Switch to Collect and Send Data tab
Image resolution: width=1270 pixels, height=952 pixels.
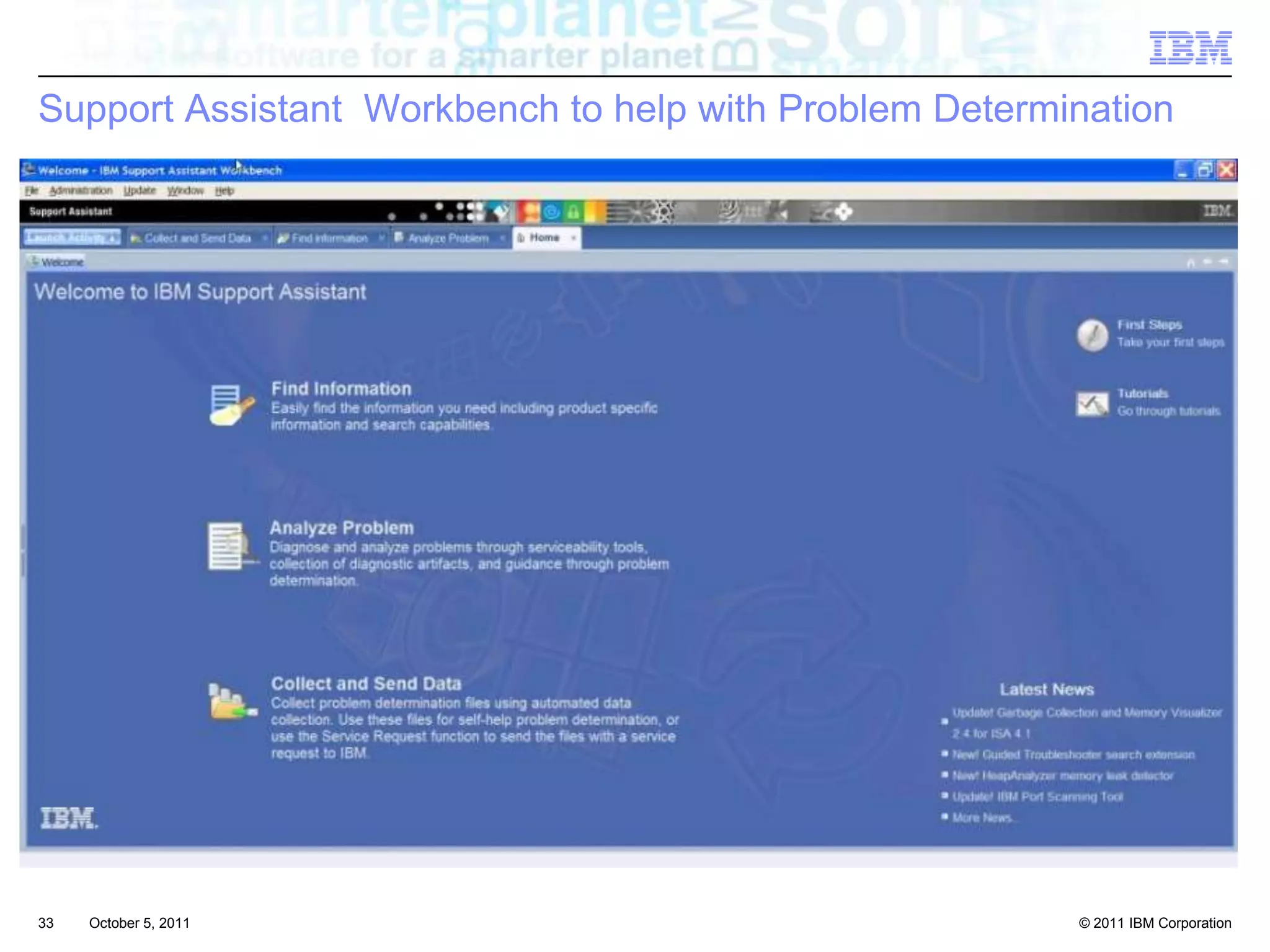click(x=197, y=238)
